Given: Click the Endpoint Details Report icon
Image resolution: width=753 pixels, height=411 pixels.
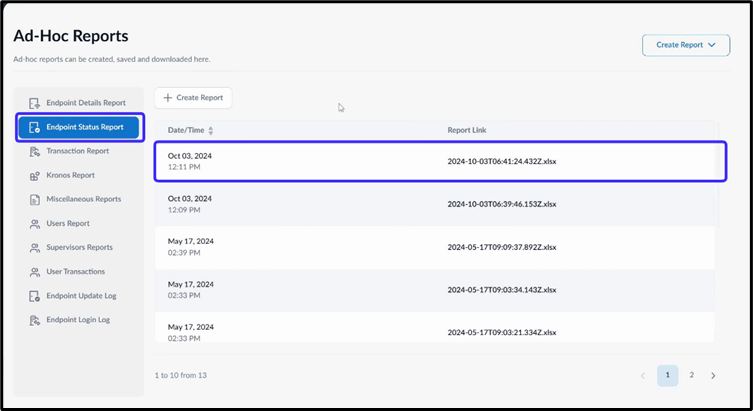Looking at the screenshot, I should coord(34,103).
